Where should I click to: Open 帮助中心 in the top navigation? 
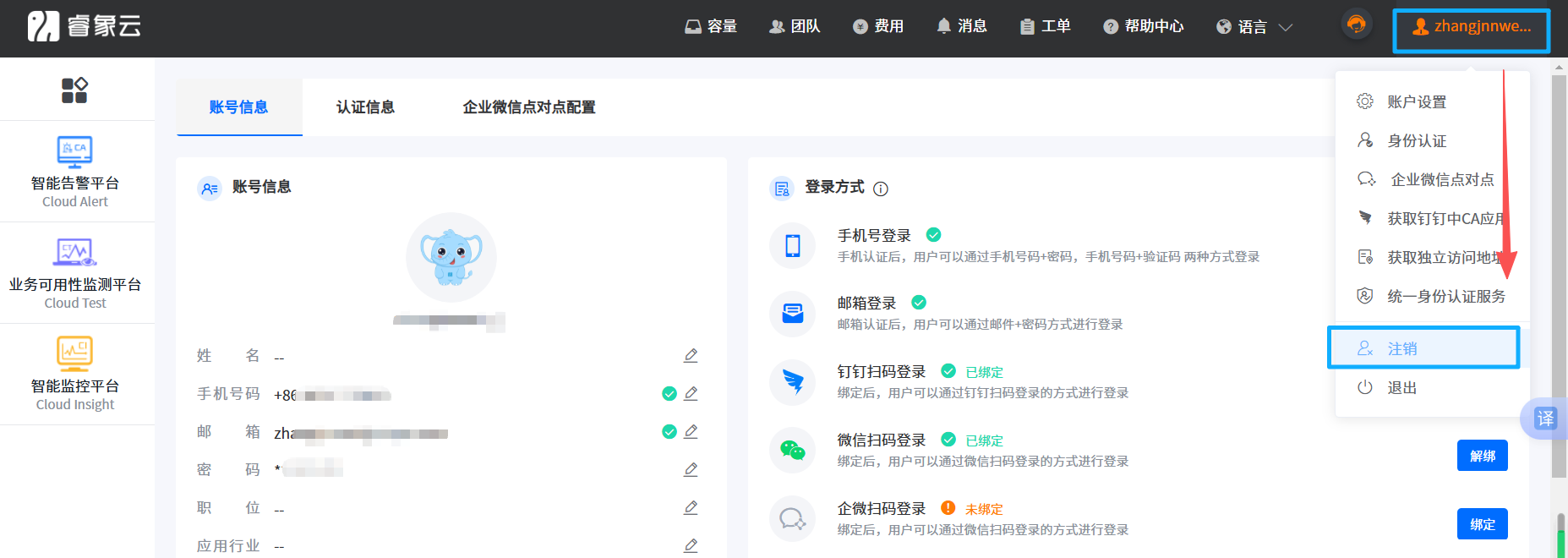1144,27
